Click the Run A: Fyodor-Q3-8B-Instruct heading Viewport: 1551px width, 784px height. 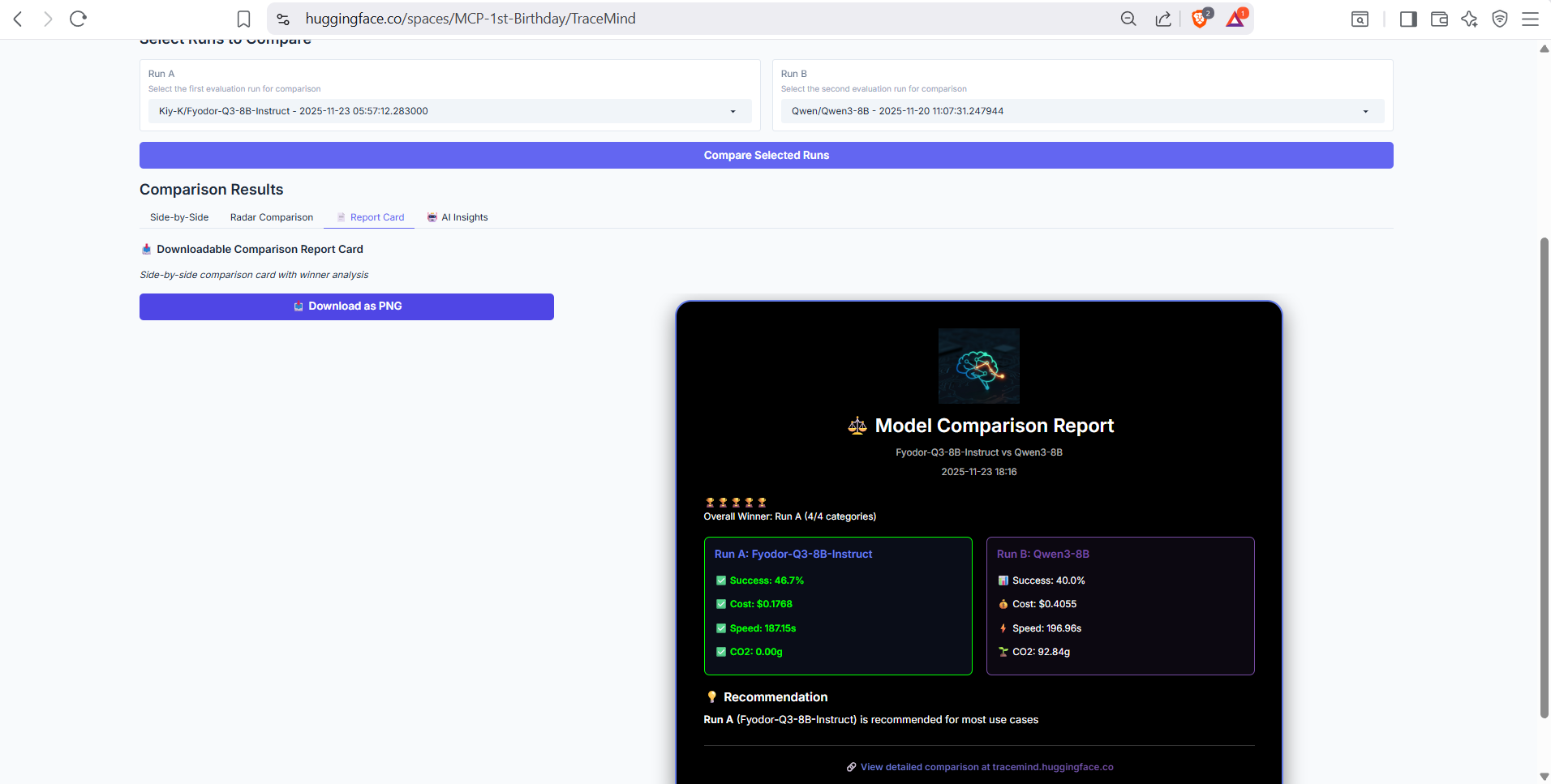(793, 555)
